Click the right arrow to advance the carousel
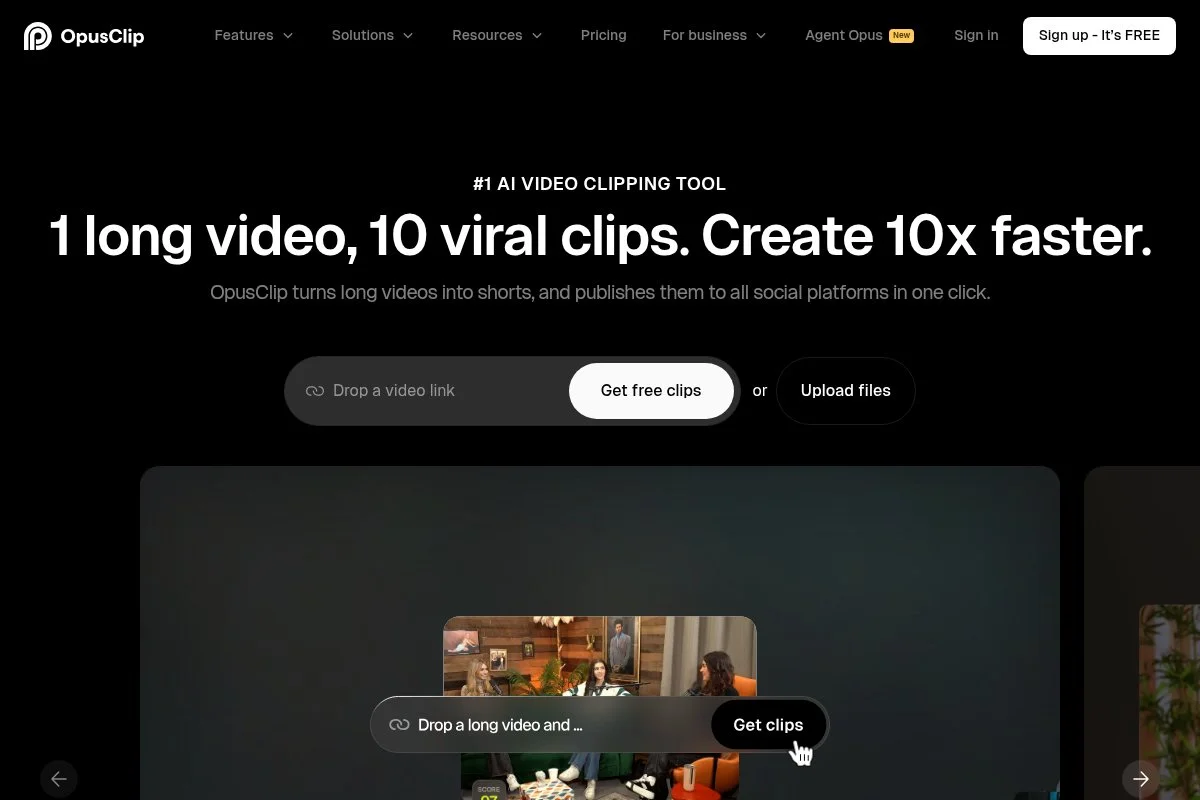1200x800 pixels. point(1140,778)
